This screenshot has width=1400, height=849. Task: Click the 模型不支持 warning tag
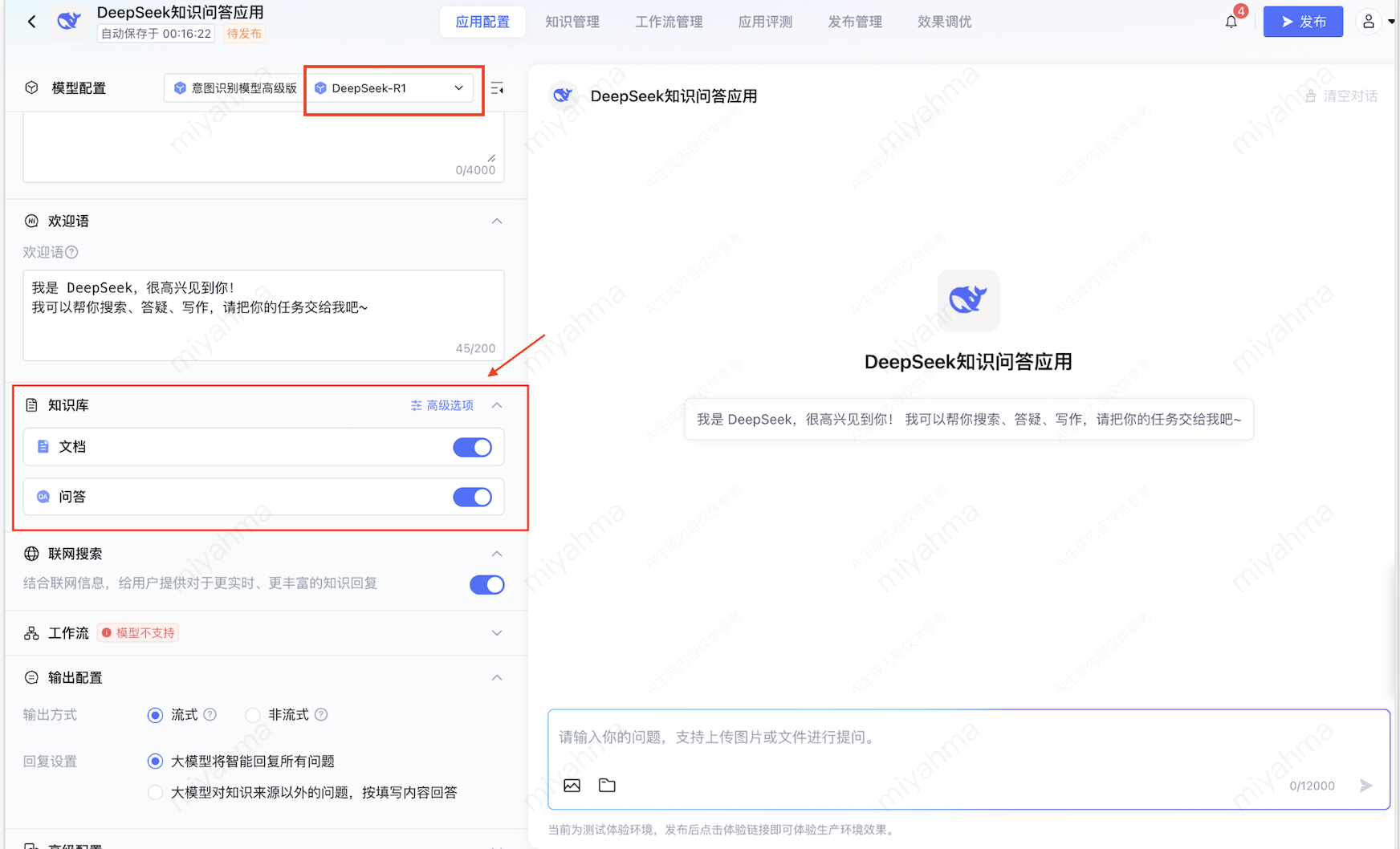tap(138, 633)
